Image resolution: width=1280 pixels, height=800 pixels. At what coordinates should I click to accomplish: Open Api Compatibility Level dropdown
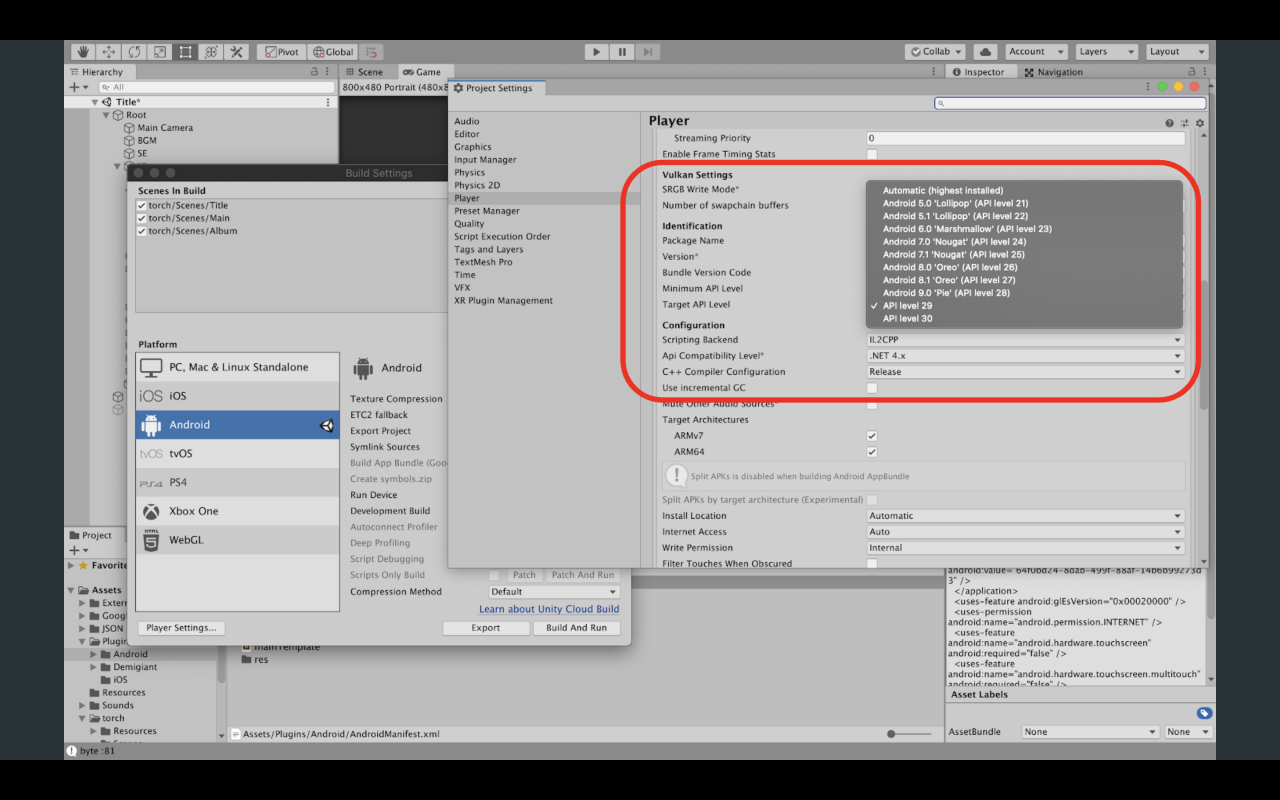(x=1025, y=356)
